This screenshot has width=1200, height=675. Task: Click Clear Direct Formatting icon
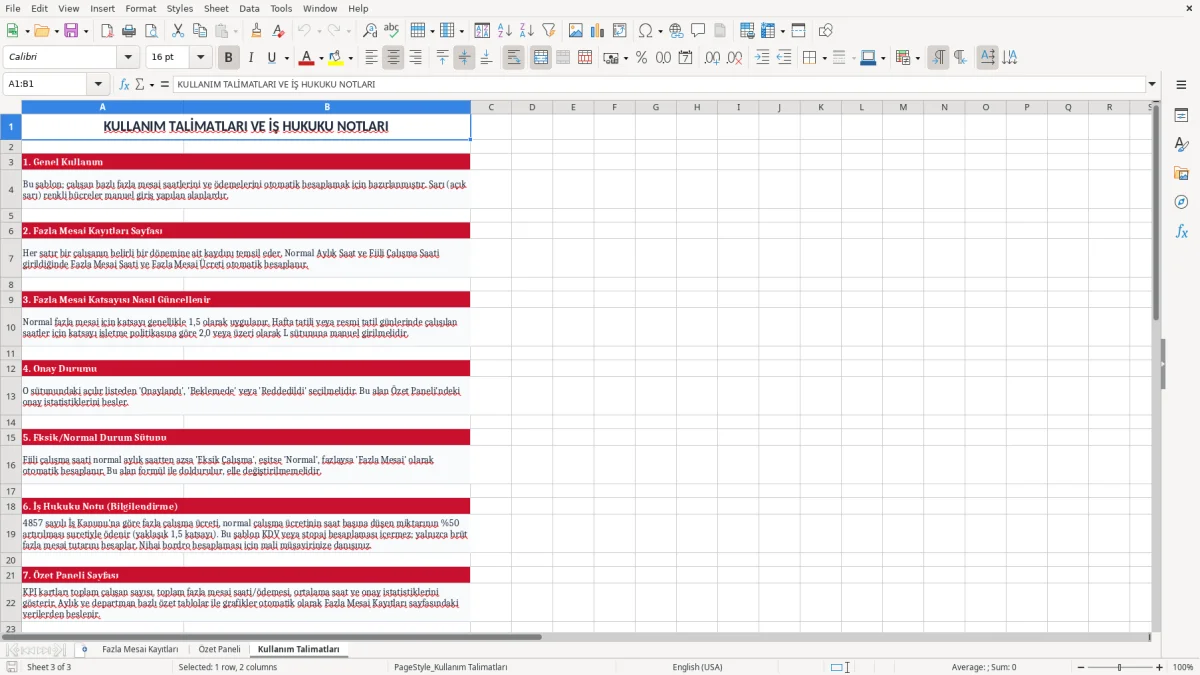click(x=278, y=31)
